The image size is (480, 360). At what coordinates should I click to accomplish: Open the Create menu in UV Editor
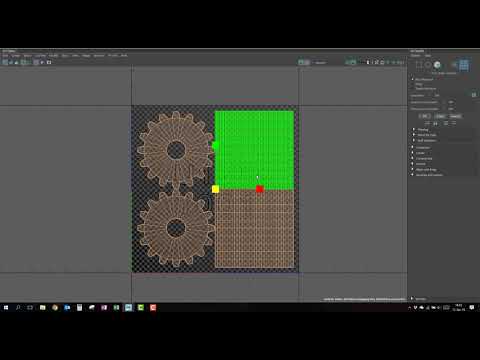tap(15, 55)
